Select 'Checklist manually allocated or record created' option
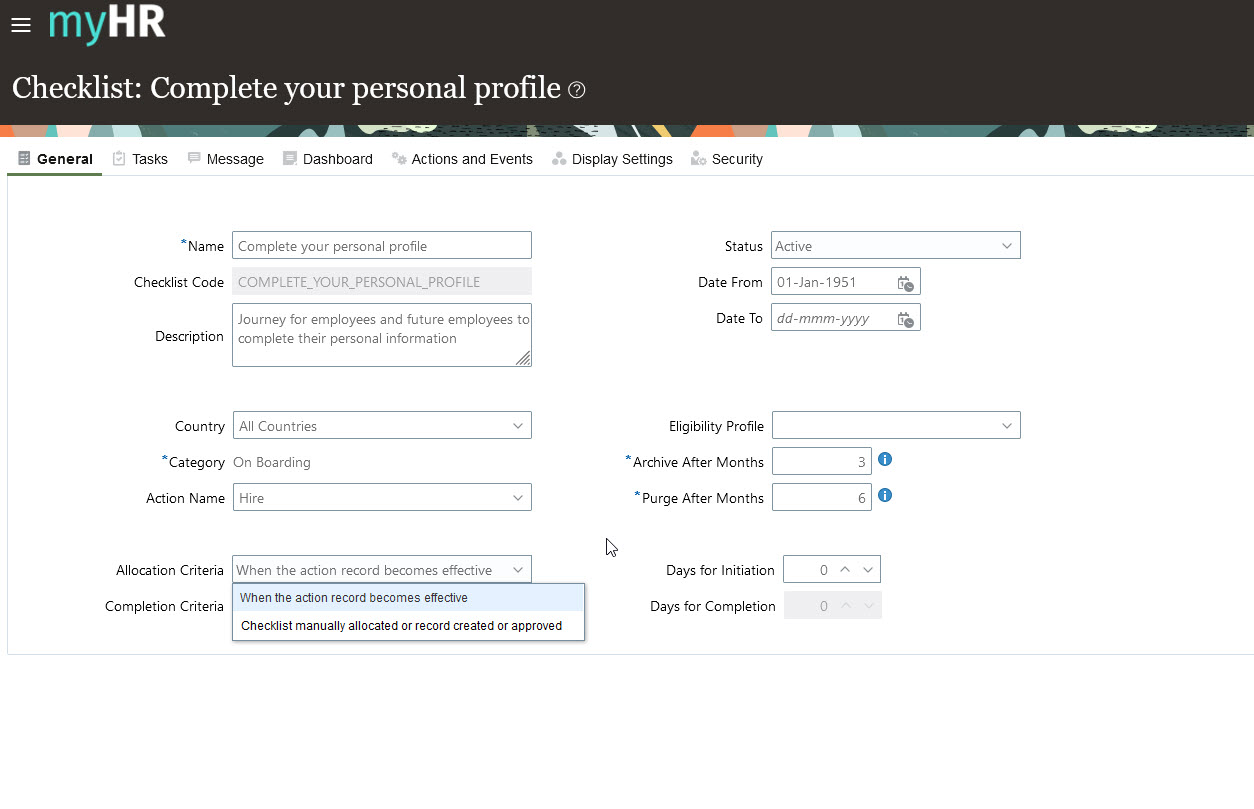Viewport: 1254px width, 809px height. 408,626
